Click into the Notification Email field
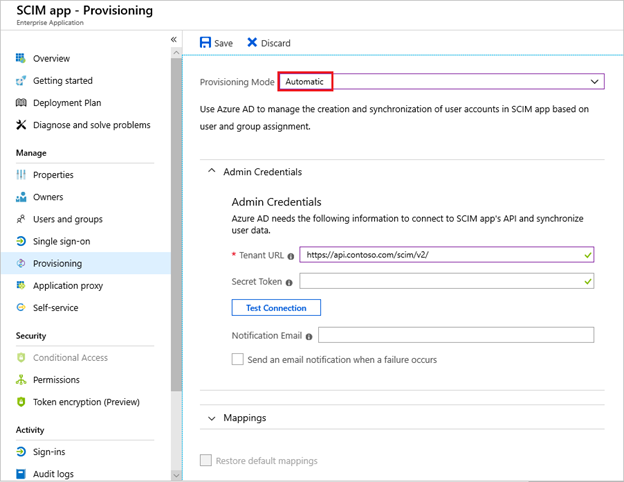The height and width of the screenshot is (482, 624). (456, 335)
